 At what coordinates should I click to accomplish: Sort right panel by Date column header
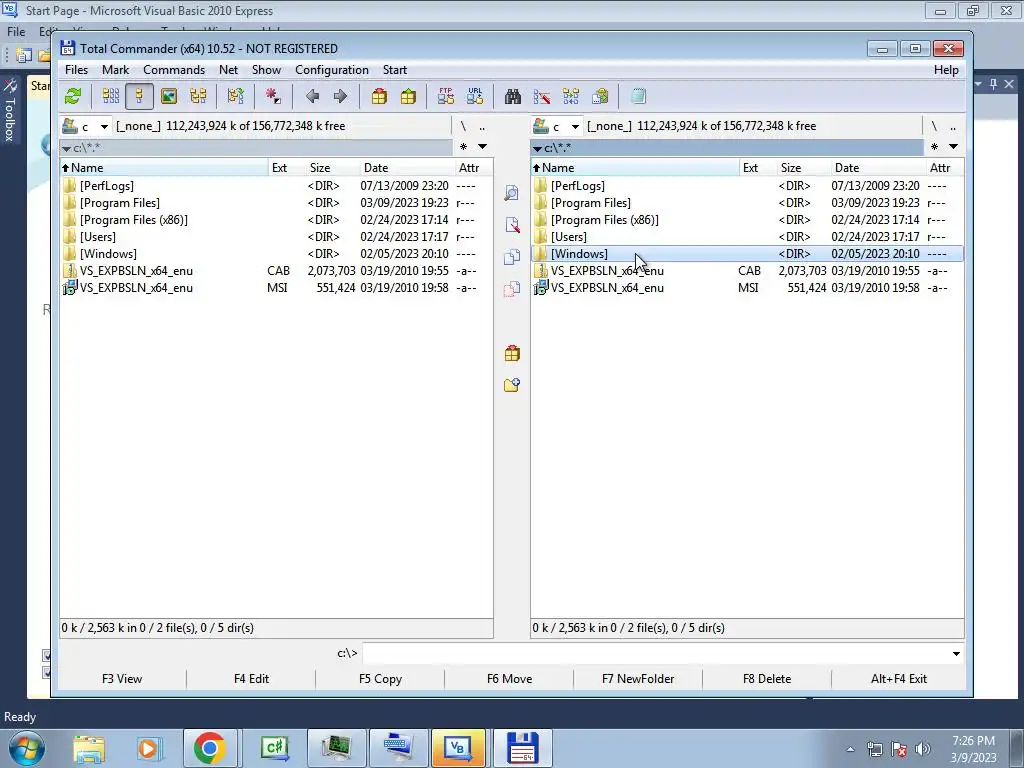[878, 168]
